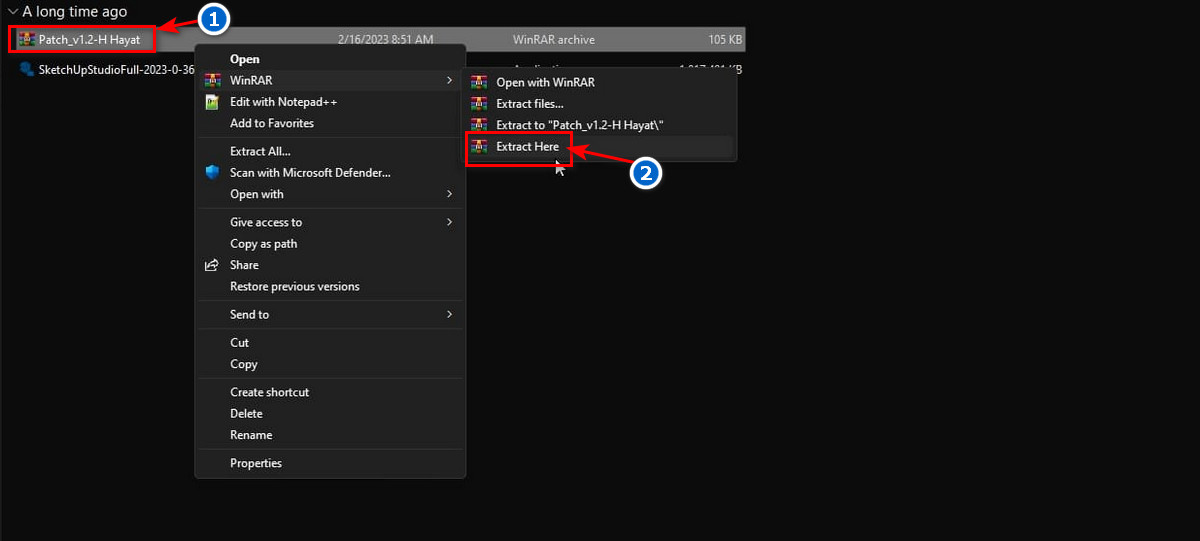
Task: Click Add to Favorites
Action: coord(272,123)
